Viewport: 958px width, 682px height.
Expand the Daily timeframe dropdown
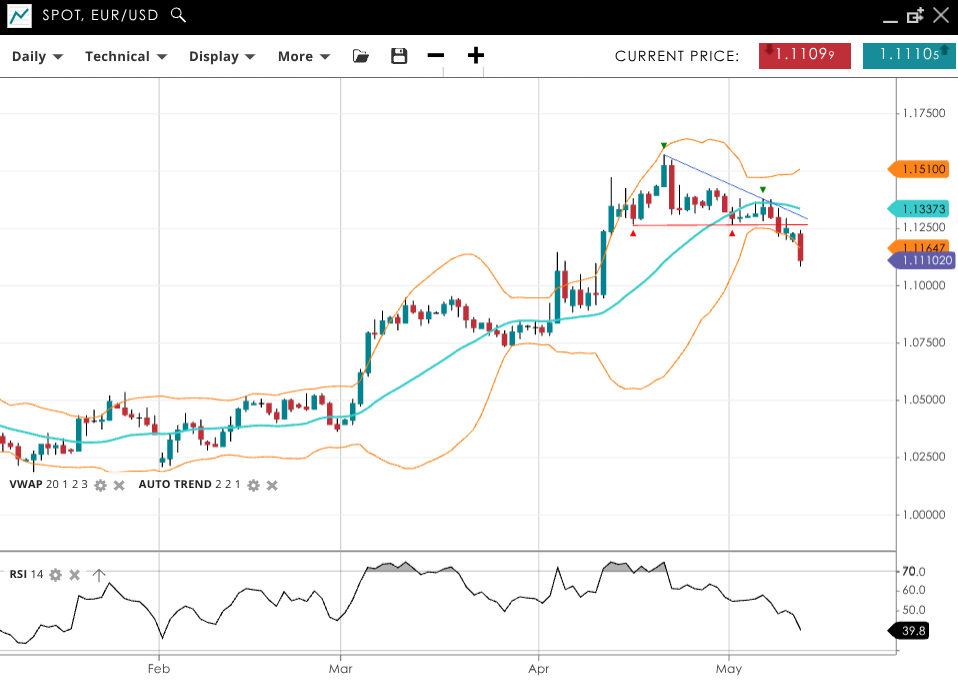pos(37,56)
